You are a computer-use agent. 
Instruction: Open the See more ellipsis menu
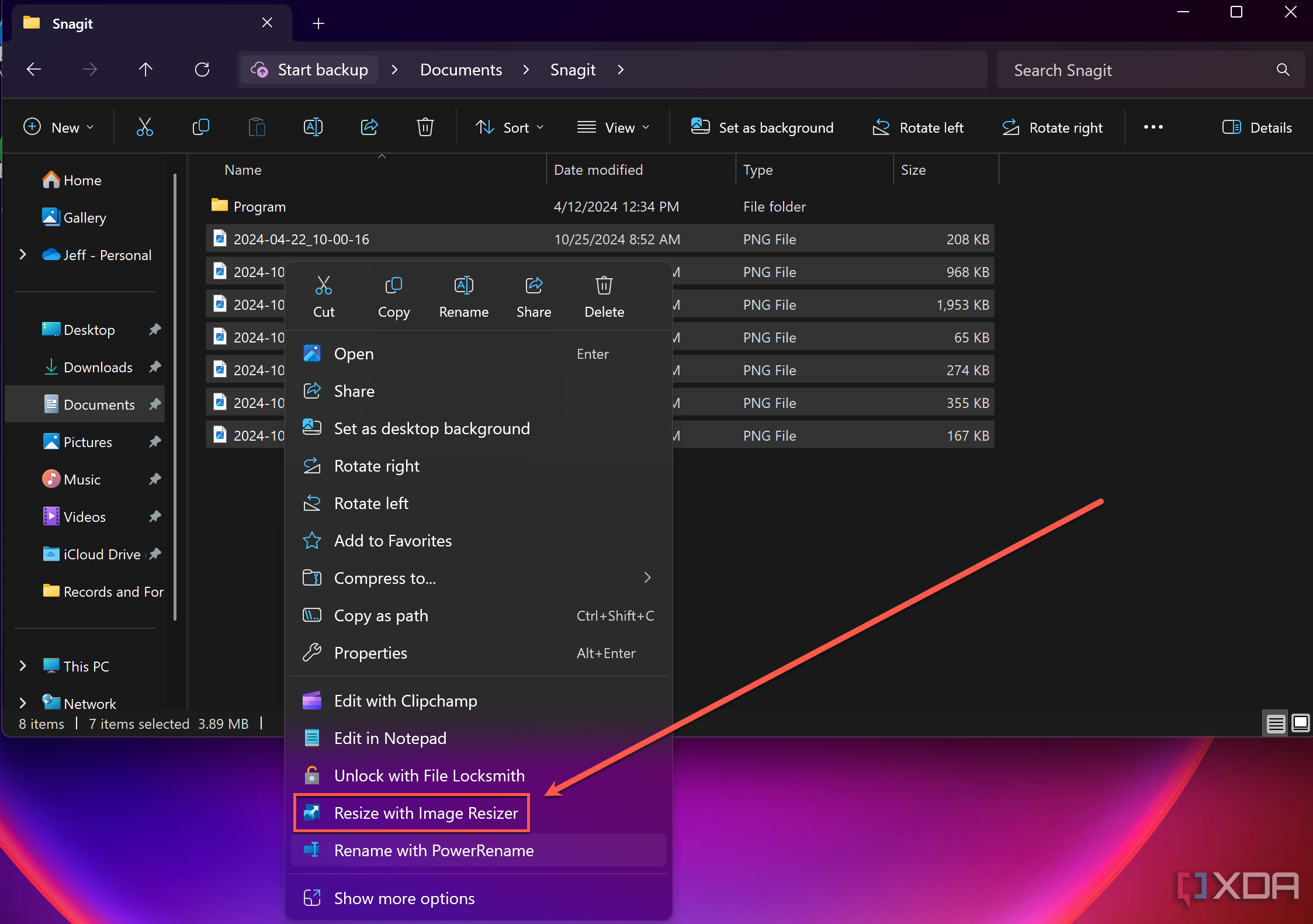[x=1153, y=127]
